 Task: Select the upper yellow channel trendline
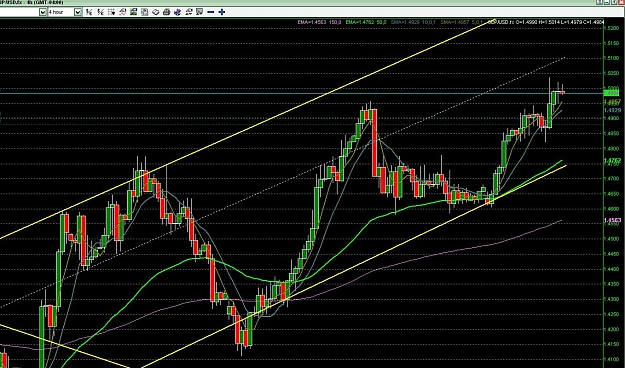247,129
